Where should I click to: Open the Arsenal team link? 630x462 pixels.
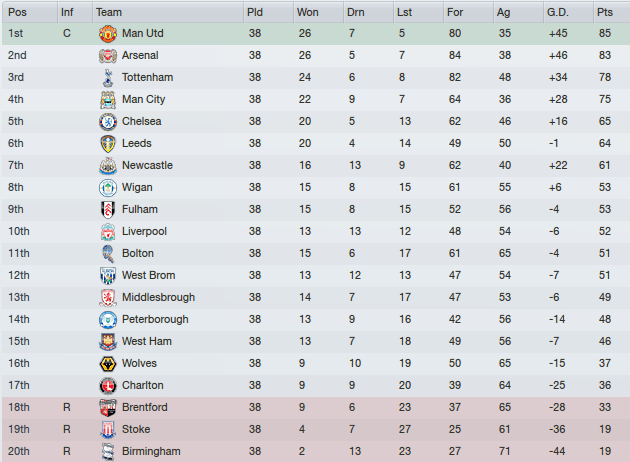tap(140, 56)
